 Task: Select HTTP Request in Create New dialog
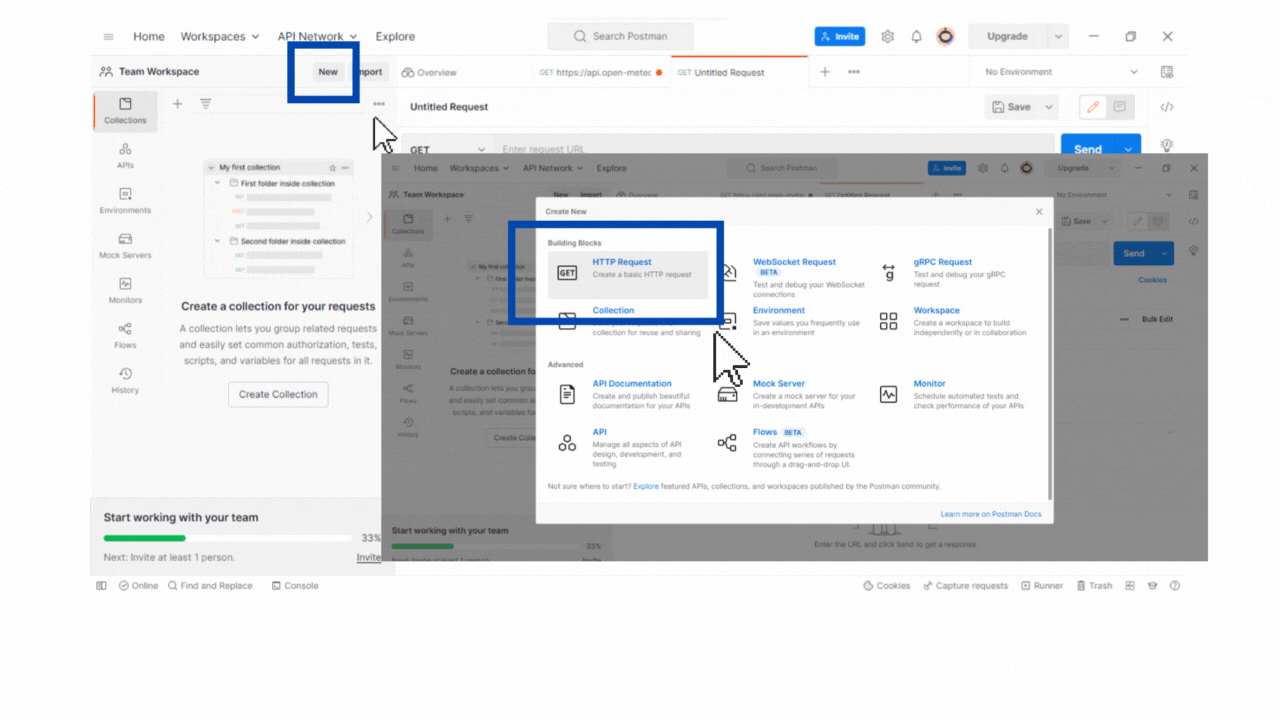(628, 275)
